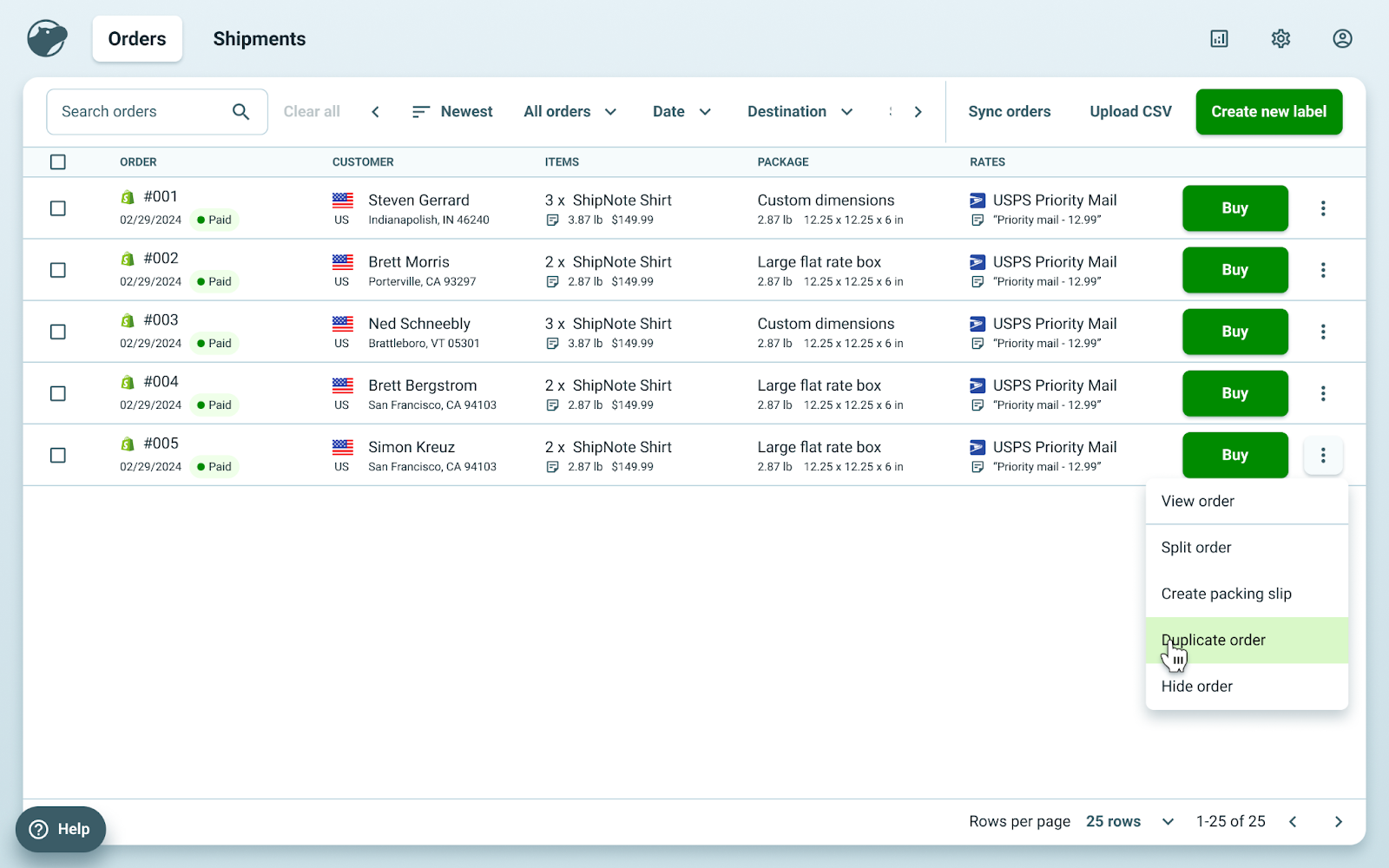Click the US flag for Simon Kreuz
The image size is (1389, 868).
pos(343,447)
